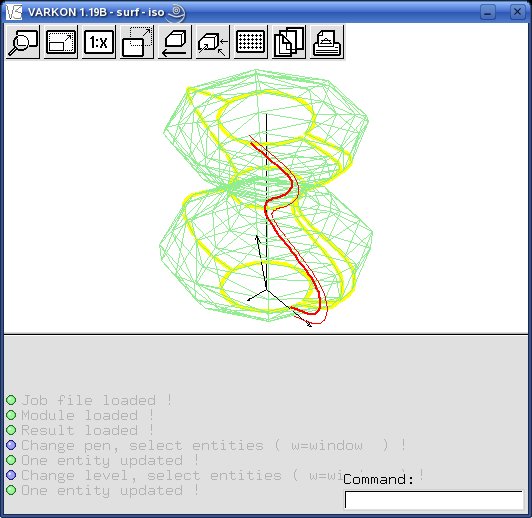Screen dimensions: 532x518
Task: Click the previous zoom window icon
Action: (137, 42)
